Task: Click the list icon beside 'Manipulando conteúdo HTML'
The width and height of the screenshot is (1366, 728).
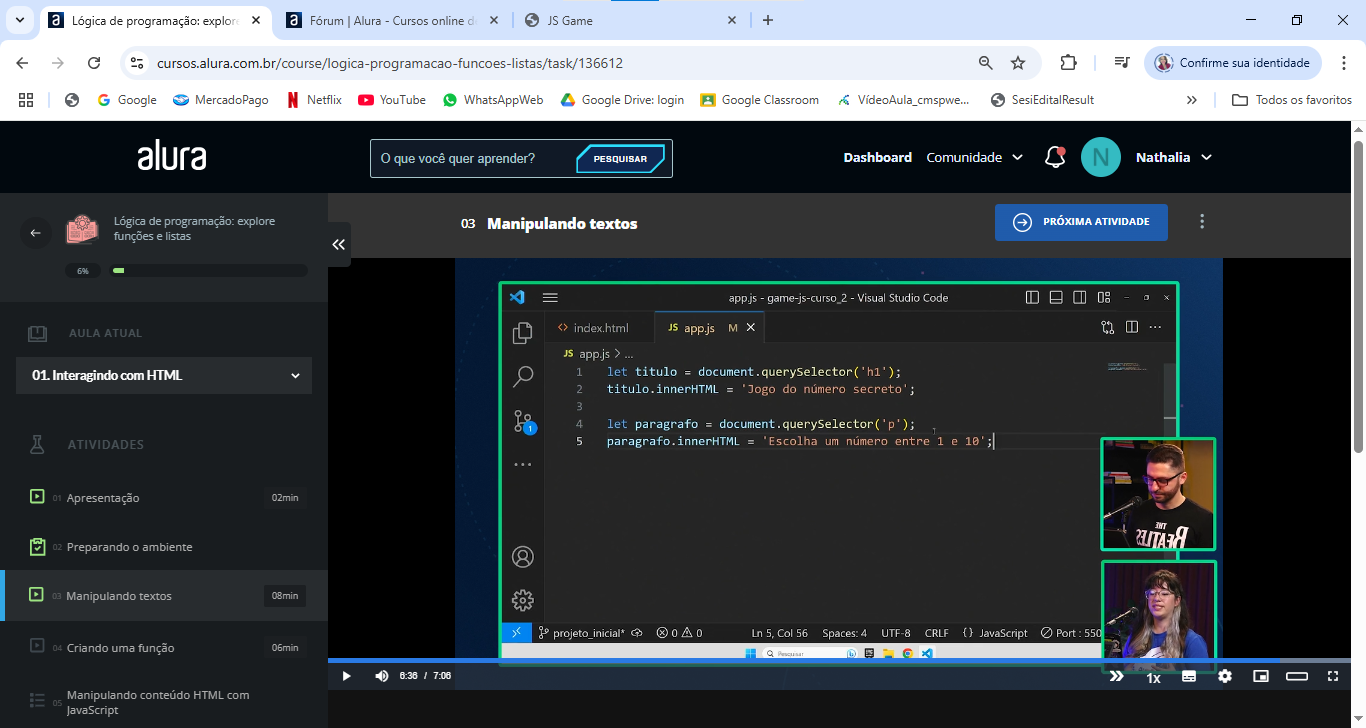Action: 37,701
